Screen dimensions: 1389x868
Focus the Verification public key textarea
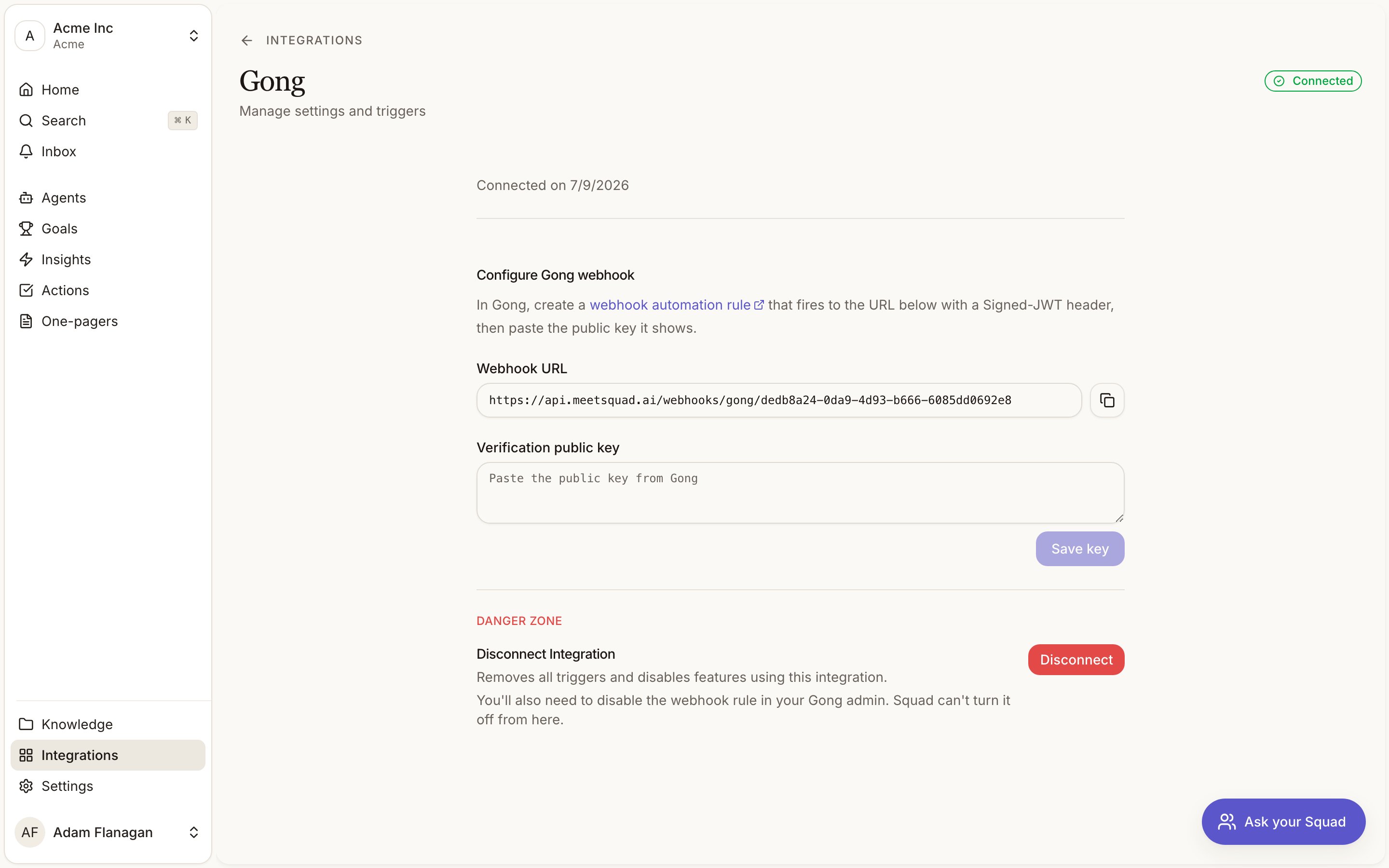pyautogui.click(x=800, y=492)
